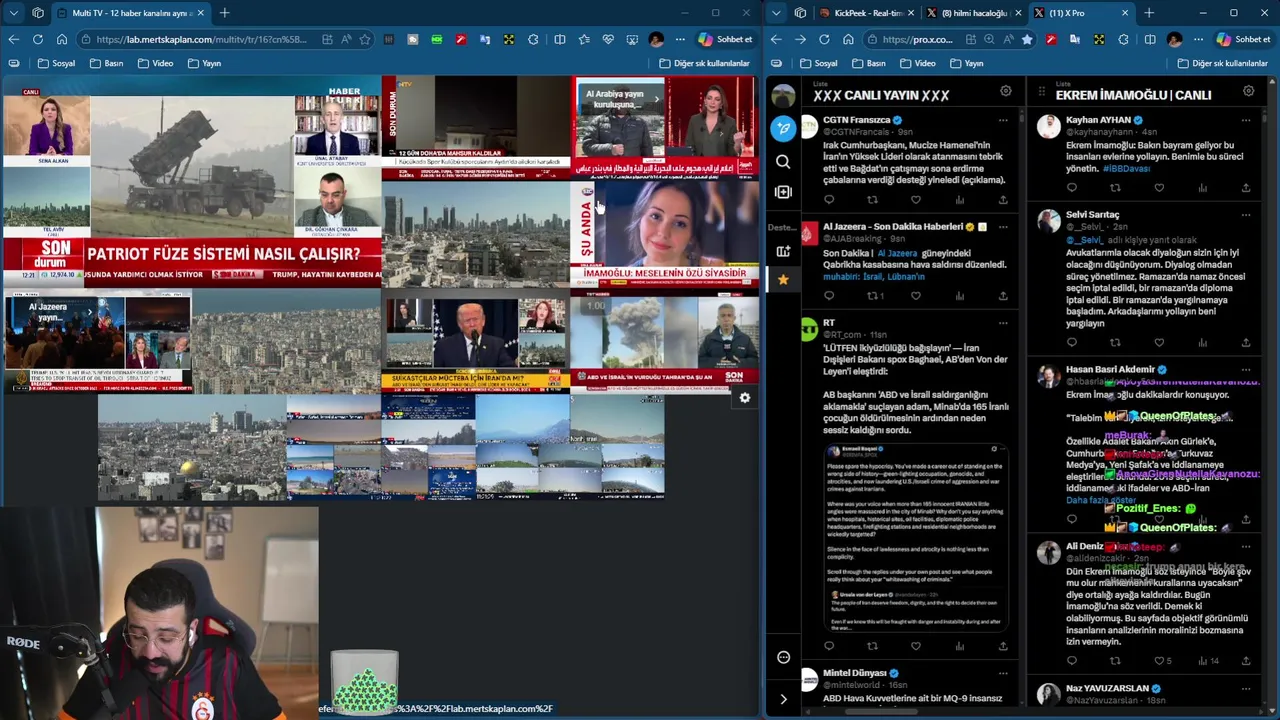1280x720 pixels.
Task: Like the Selvi Sarıtaç post
Action: pos(1159,343)
